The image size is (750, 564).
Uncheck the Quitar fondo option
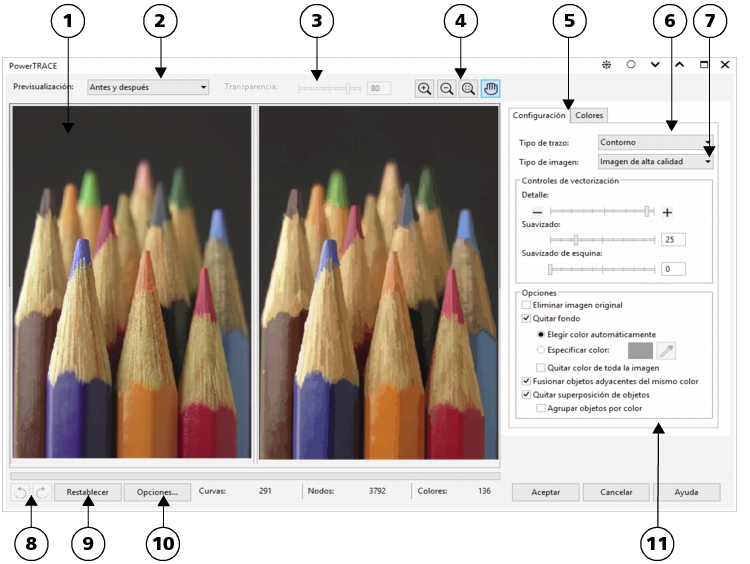click(x=527, y=318)
